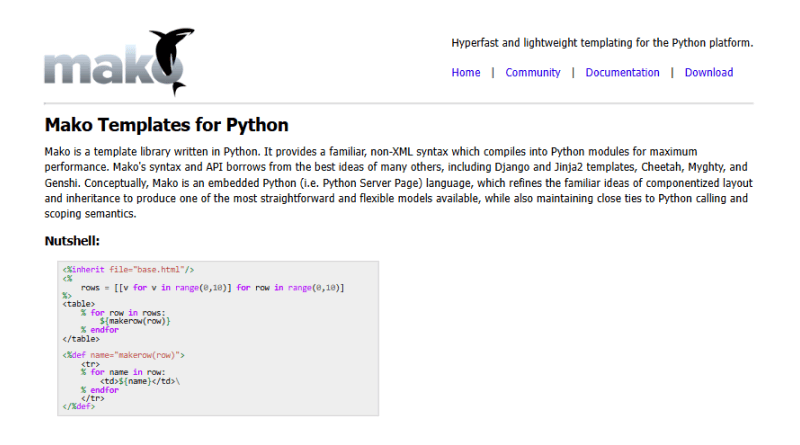Click the Mako shark logo

coord(119,62)
